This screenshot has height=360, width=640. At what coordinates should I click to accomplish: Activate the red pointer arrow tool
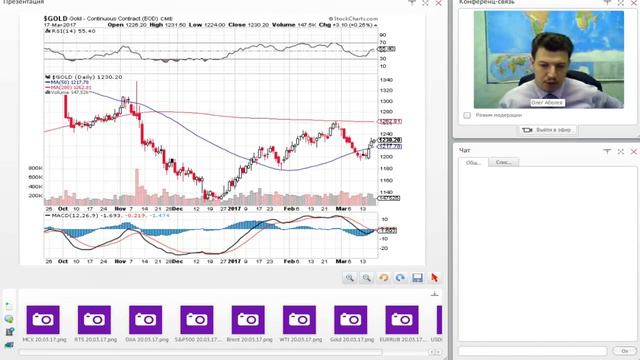click(x=434, y=278)
